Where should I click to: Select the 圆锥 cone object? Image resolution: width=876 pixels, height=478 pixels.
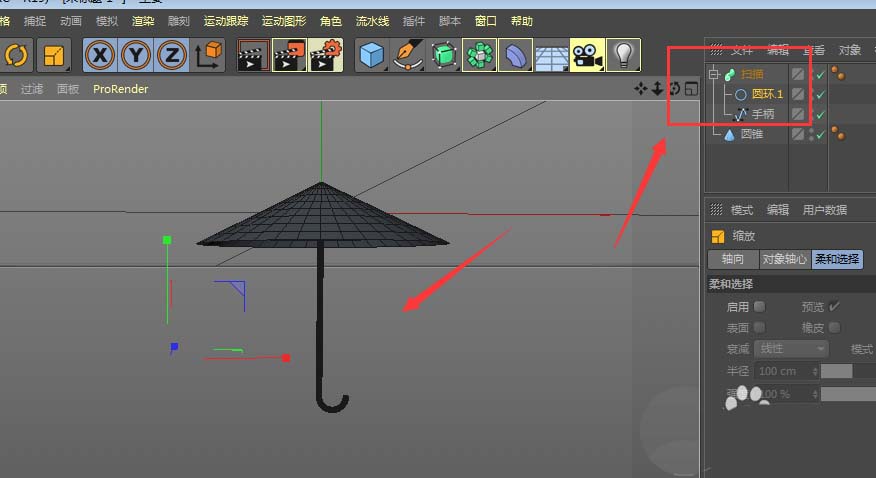(752, 134)
